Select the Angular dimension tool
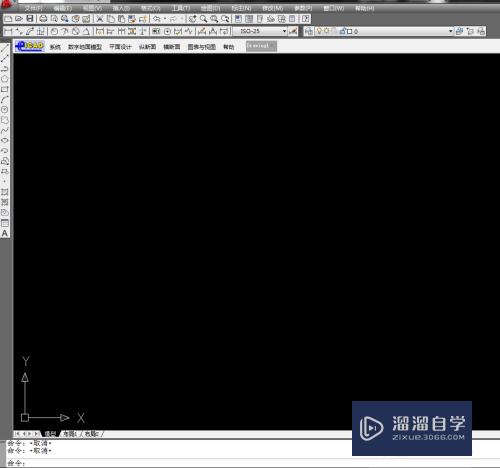This screenshot has width=500, height=468. pyautogui.click(x=86, y=31)
